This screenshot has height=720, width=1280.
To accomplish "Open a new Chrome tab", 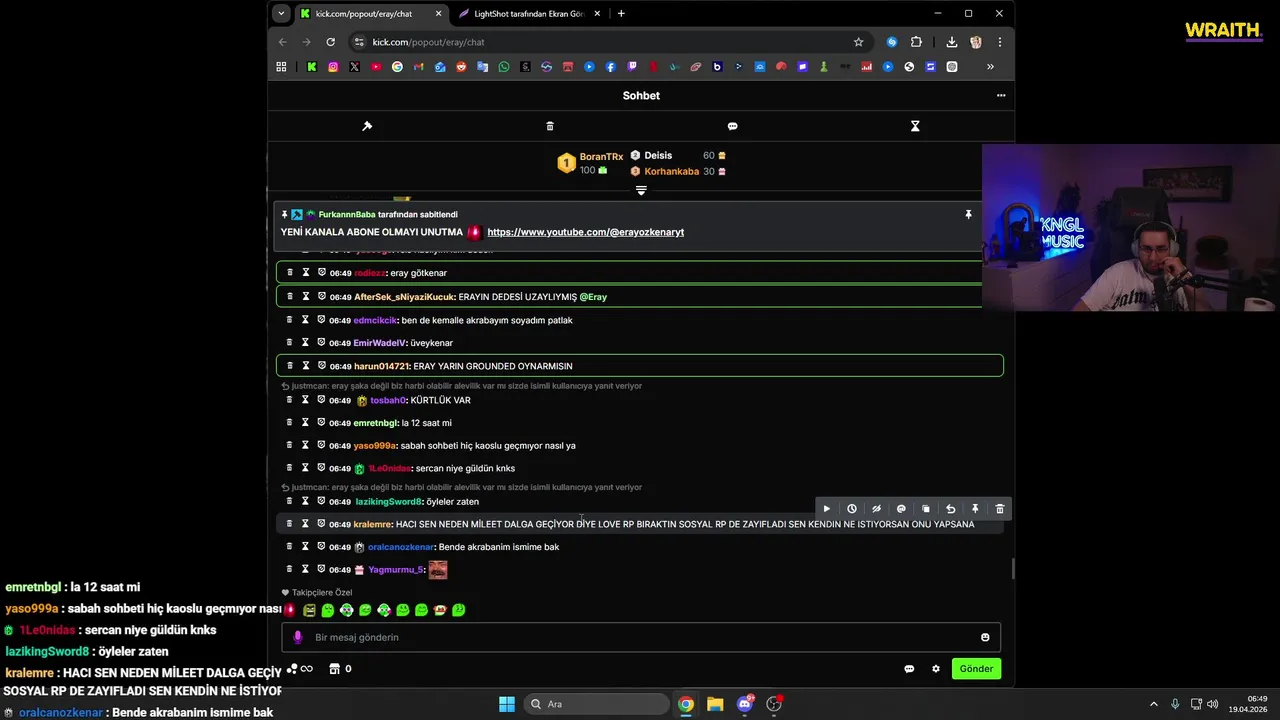I will [621, 14].
